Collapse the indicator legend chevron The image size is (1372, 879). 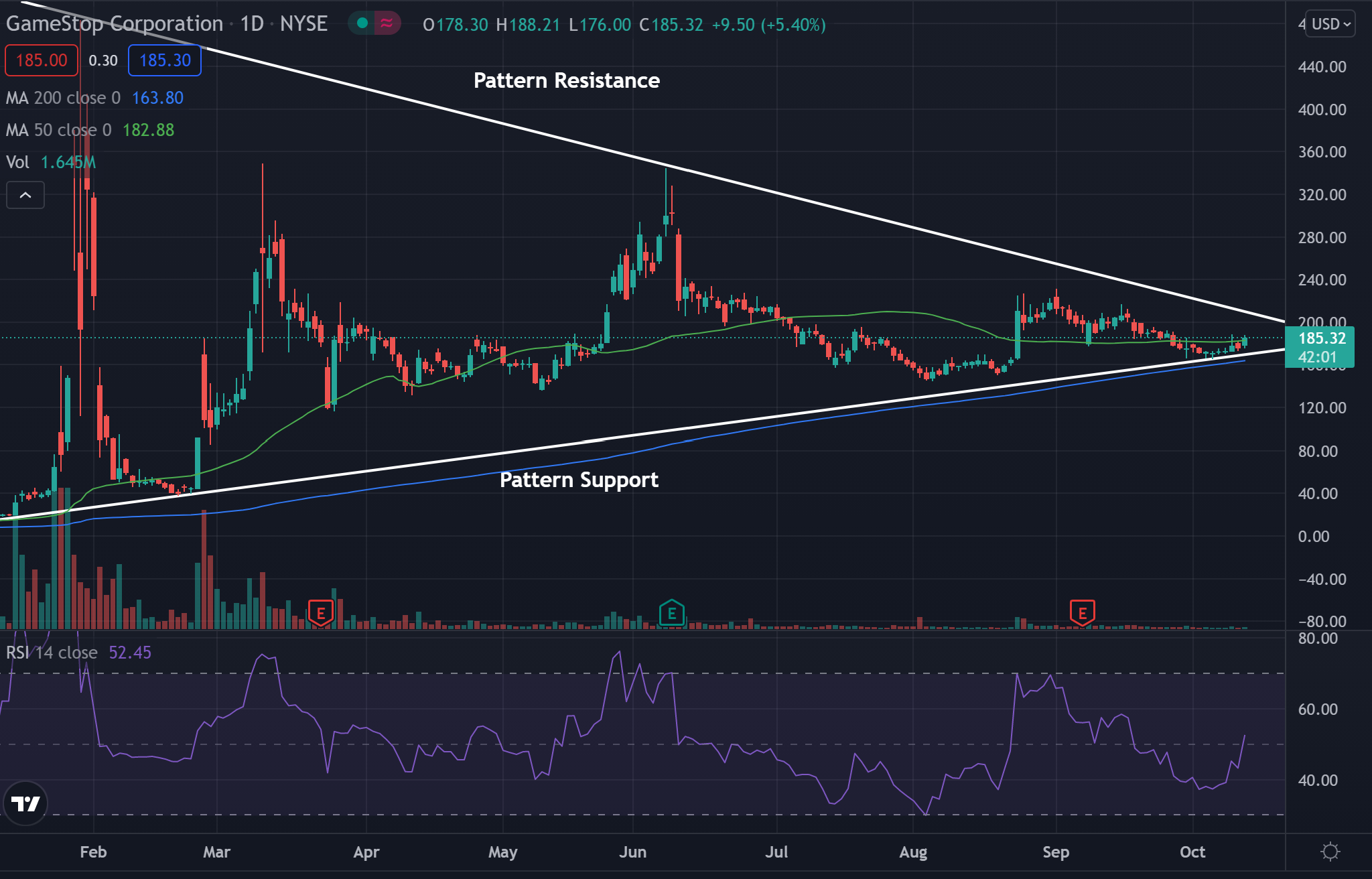click(25, 195)
